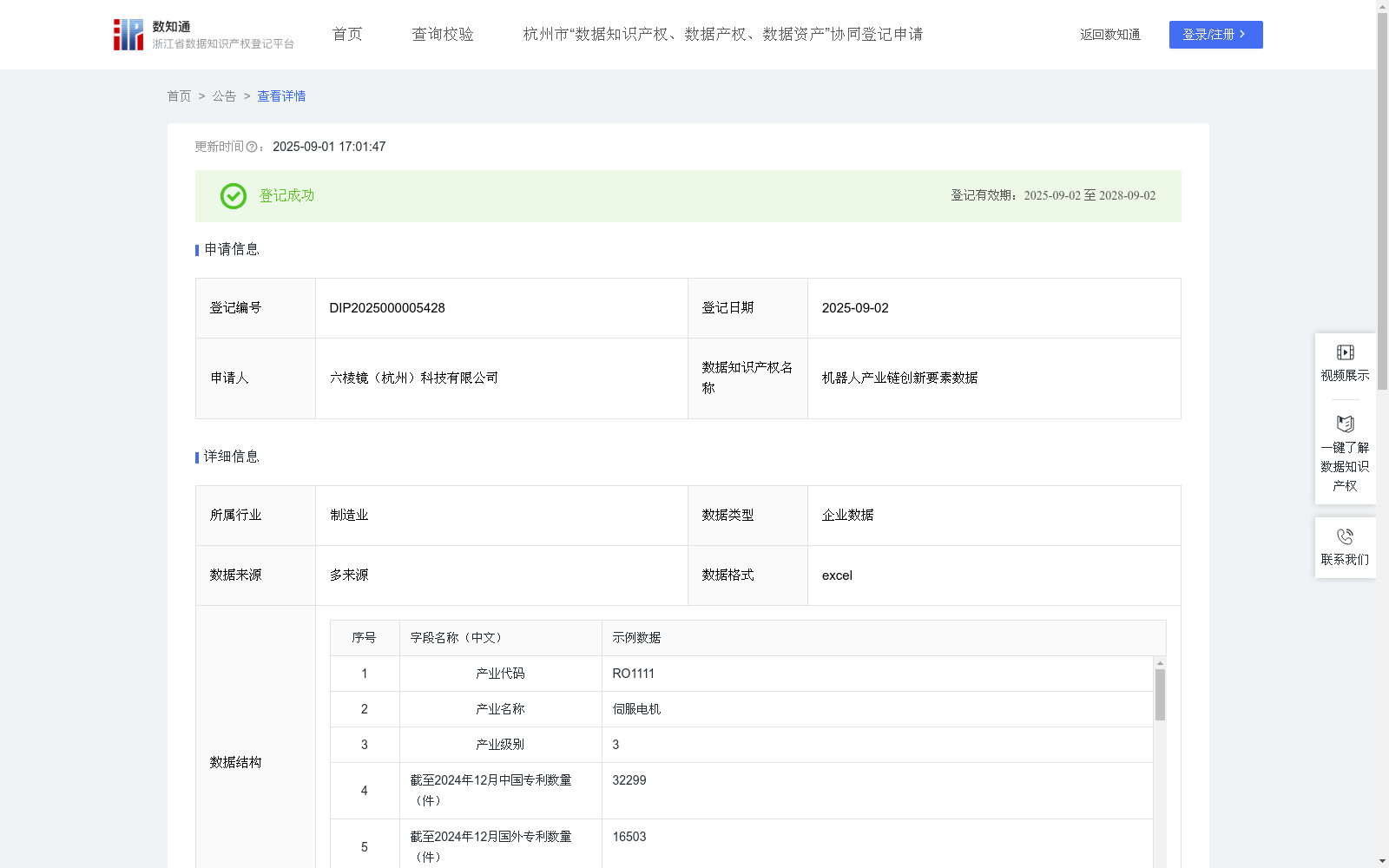Click inner table scroll-up arrow
1389x868 pixels.
tap(1160, 662)
